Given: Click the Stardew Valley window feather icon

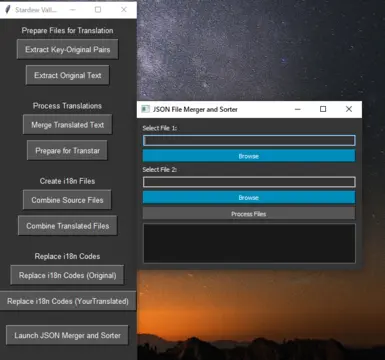Looking at the screenshot, I should [x=7, y=10].
